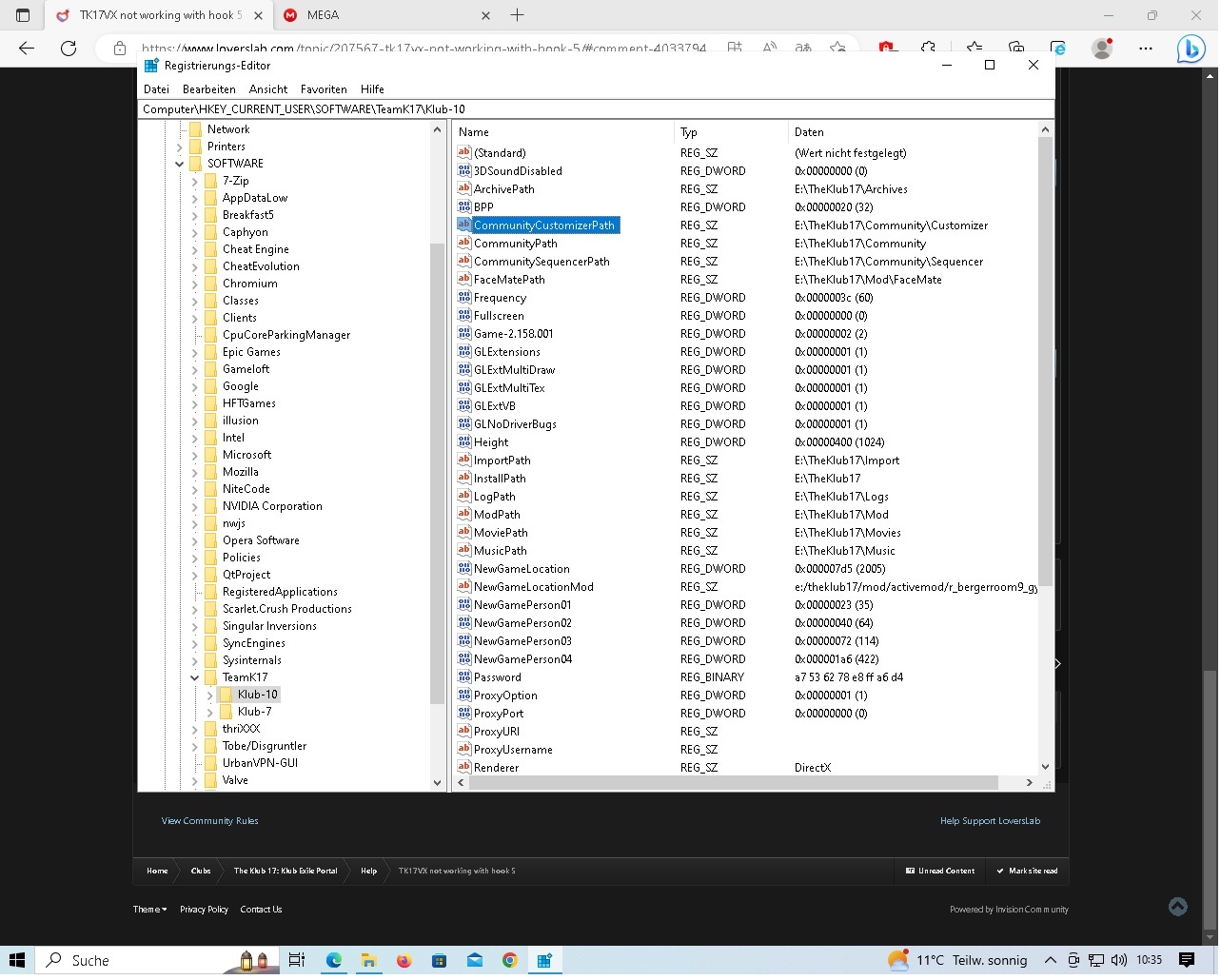Select the Scarlet.Crush Productions key
Image resolution: width=1221 pixels, height=980 pixels.
click(287, 609)
